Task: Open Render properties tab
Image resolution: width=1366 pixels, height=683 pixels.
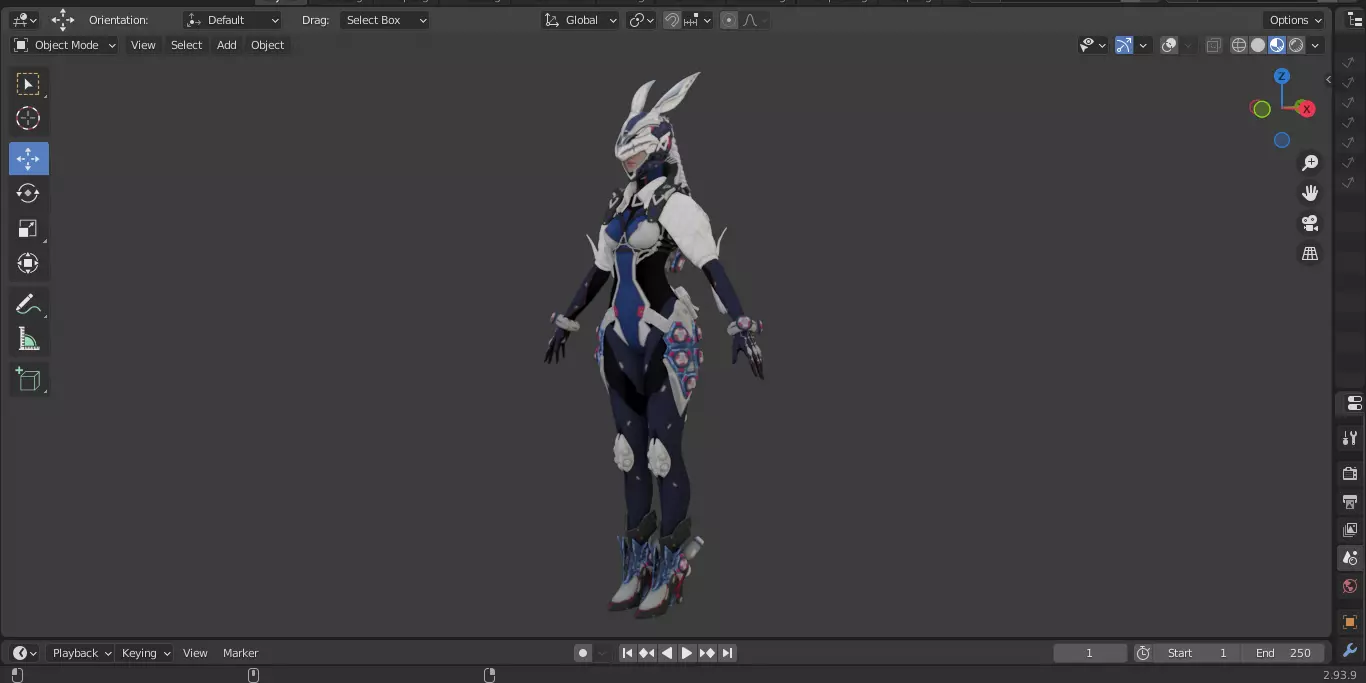Action: pos(1350,474)
